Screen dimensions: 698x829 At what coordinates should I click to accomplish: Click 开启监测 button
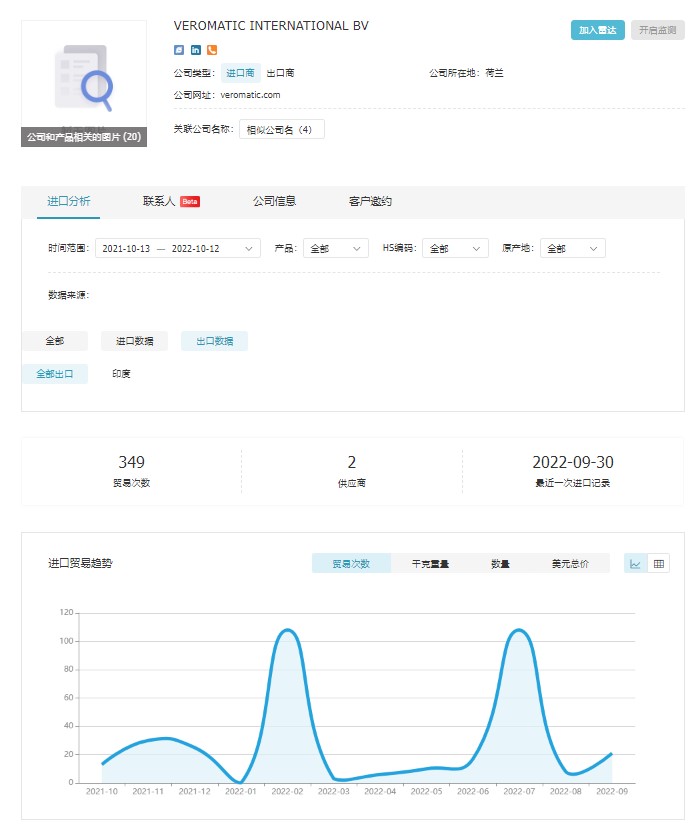[657, 30]
